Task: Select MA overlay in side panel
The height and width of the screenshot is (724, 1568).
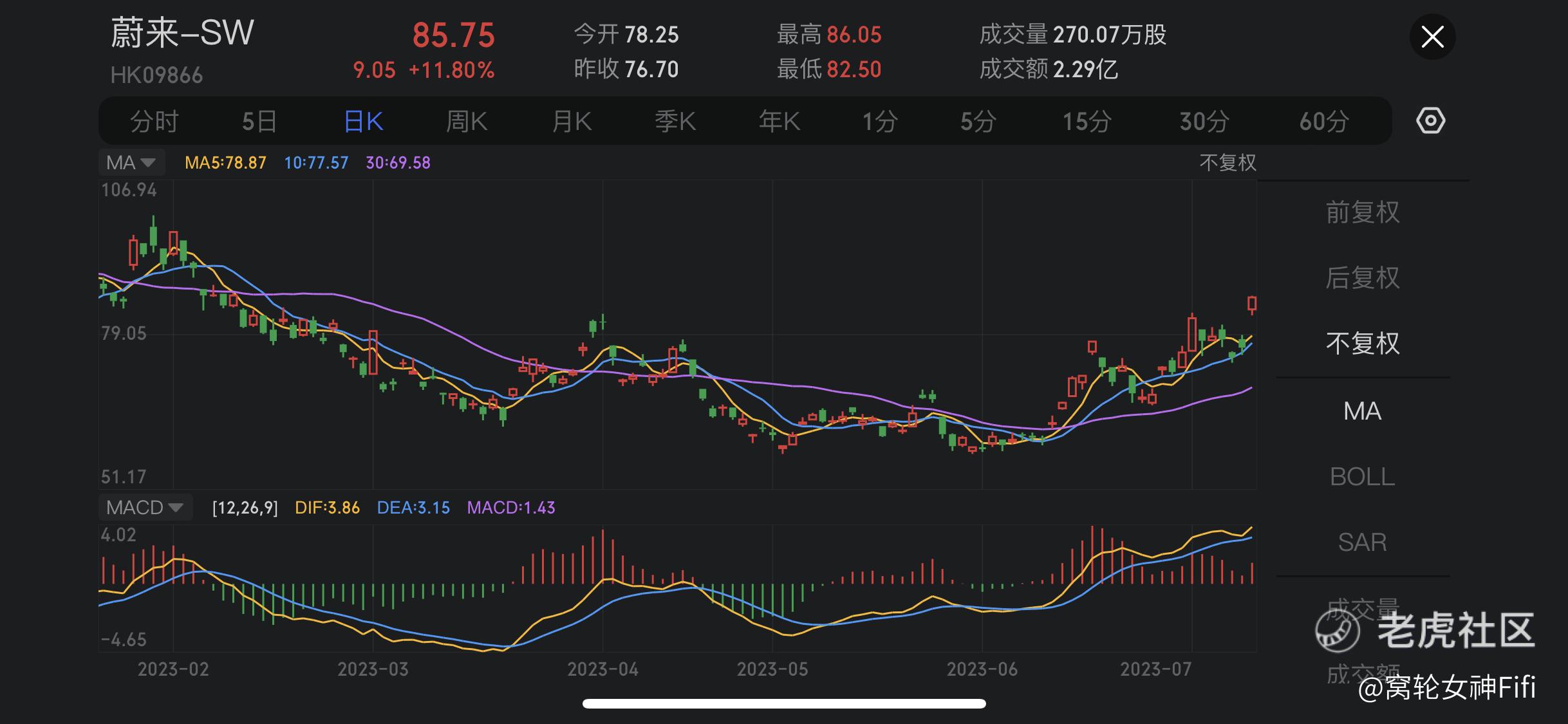Action: (1363, 411)
